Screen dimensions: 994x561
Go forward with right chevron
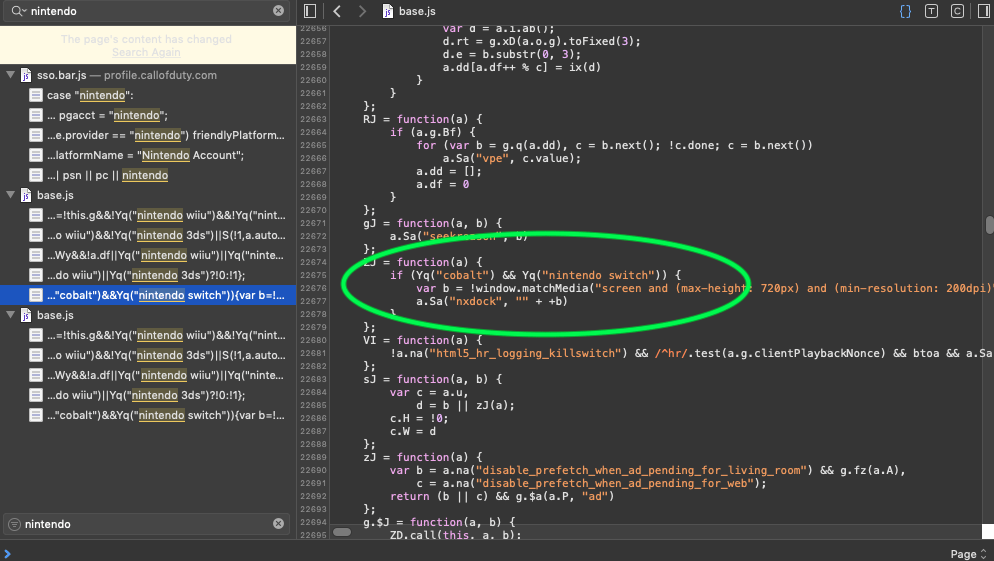coord(362,11)
